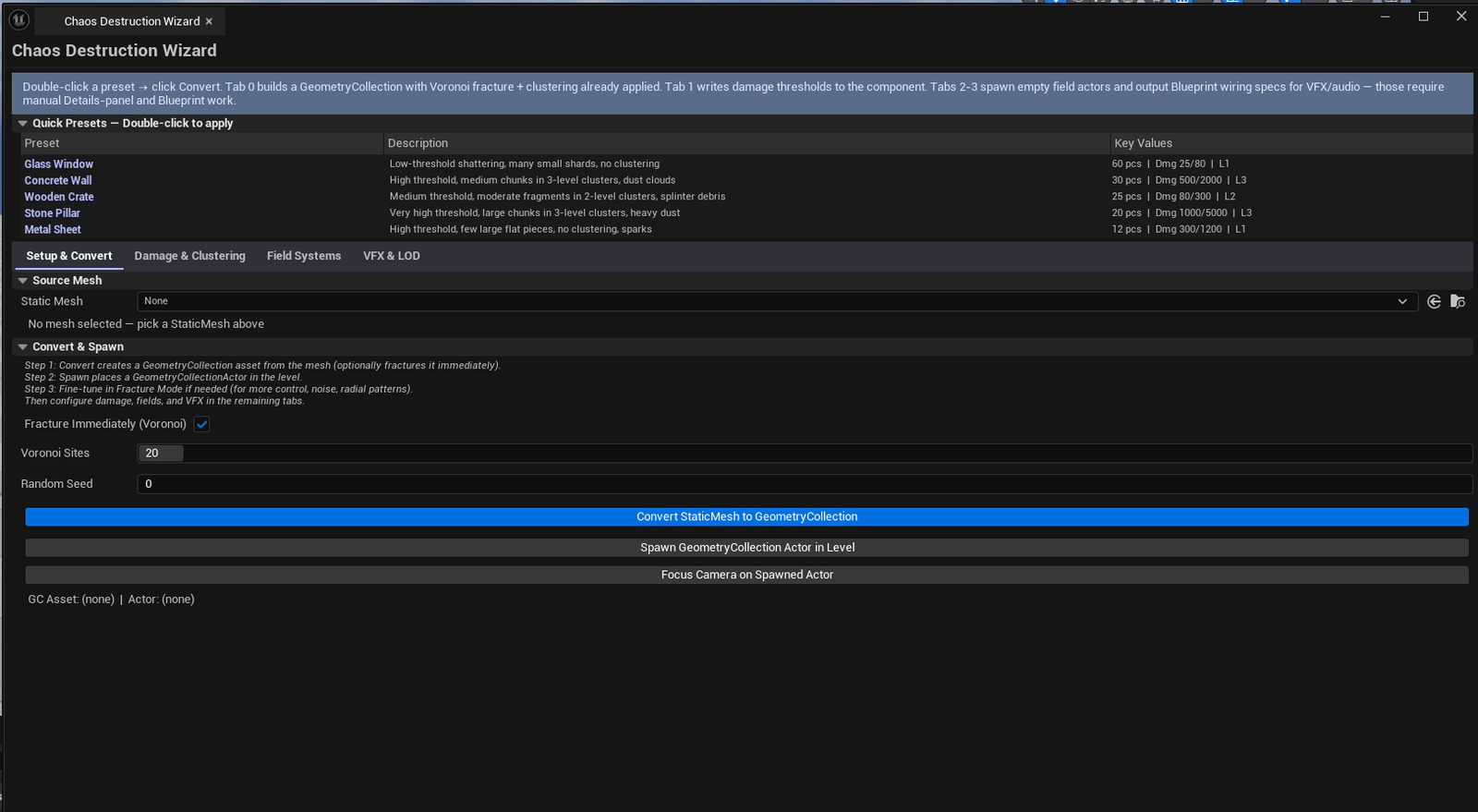Screen dimensions: 1478x812
Task: Click the 'GC Asset: (none) | Actor: (none)' status text
Action: (x=112, y=600)
